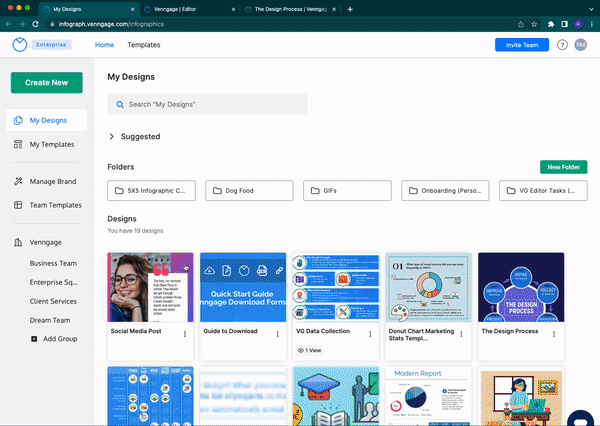Open the VG Data Collection thumbnail
Viewport: 600px width, 426px height.
point(336,287)
